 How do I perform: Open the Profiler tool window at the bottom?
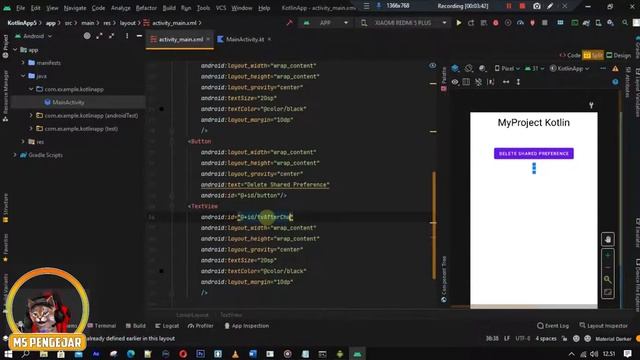pos(200,326)
